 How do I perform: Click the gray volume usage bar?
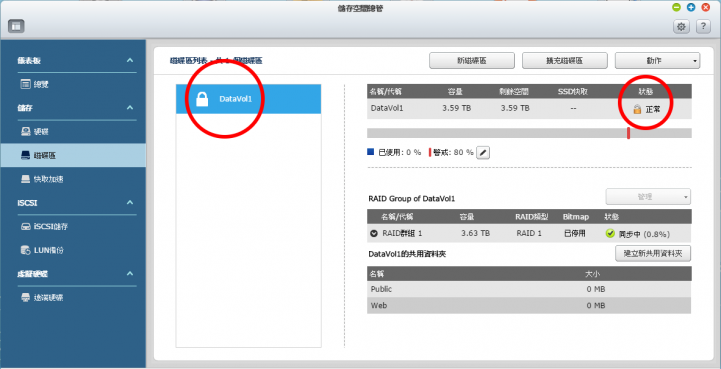pos(529,133)
